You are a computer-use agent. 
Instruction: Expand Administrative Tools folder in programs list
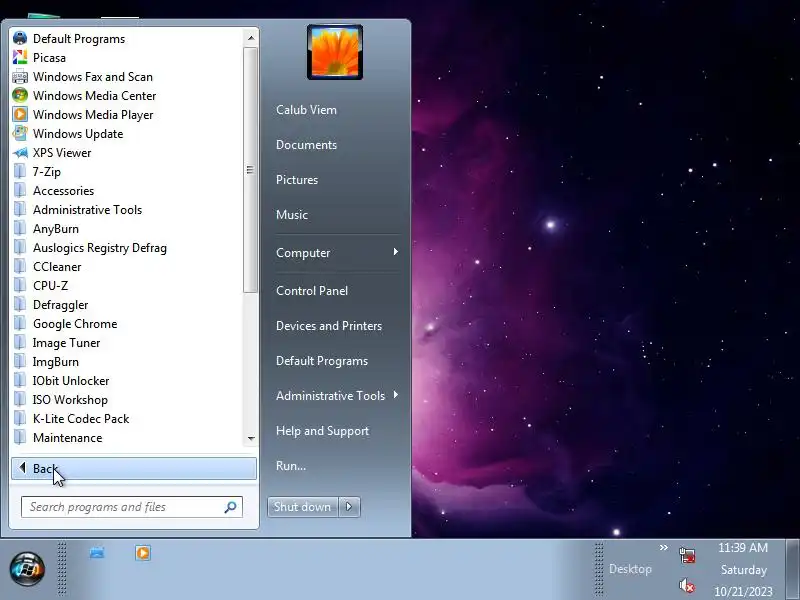coord(87,210)
